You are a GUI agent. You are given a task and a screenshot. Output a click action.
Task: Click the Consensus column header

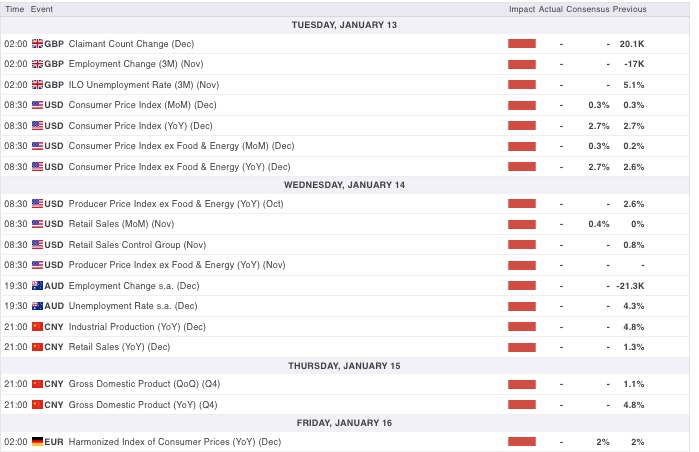click(588, 9)
